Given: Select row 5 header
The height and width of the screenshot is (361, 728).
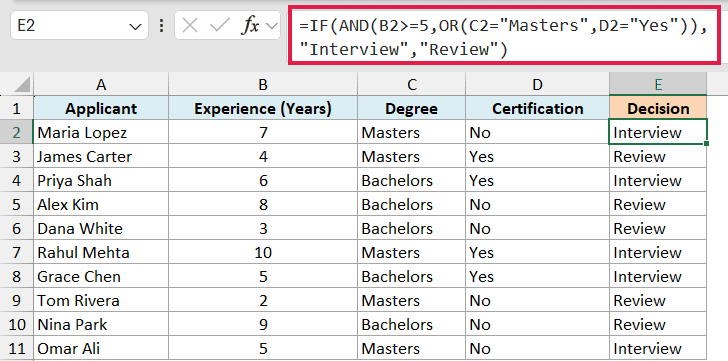Looking at the screenshot, I should tap(17, 204).
